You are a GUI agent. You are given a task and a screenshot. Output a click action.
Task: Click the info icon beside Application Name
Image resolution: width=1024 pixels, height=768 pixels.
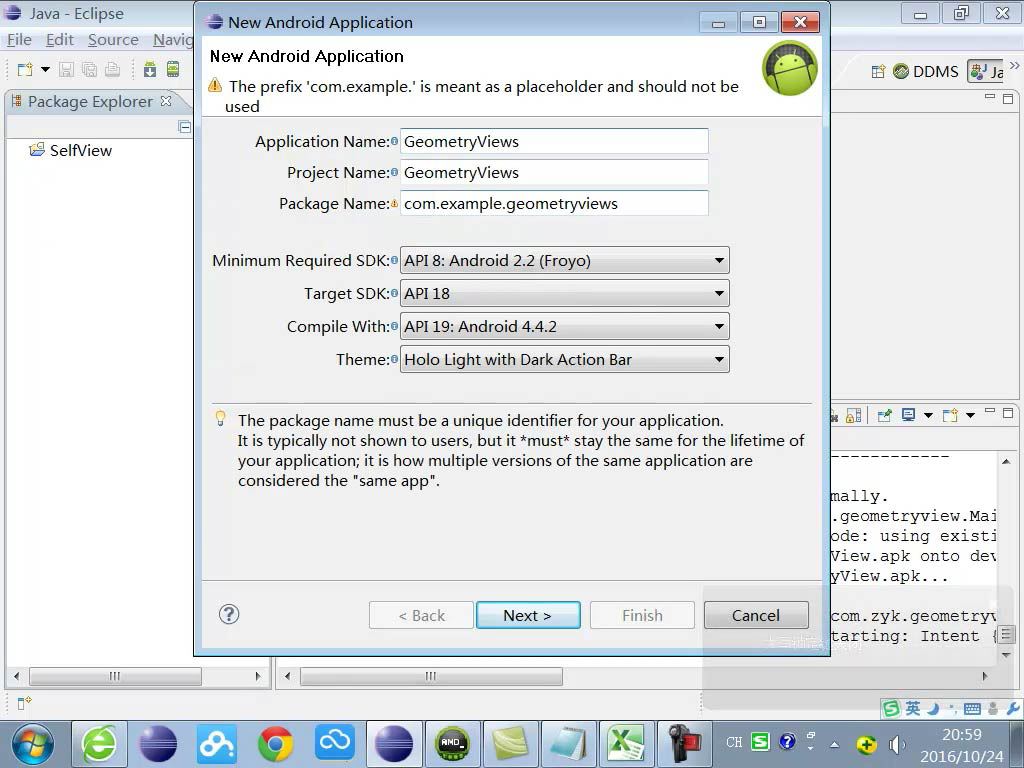coord(394,141)
